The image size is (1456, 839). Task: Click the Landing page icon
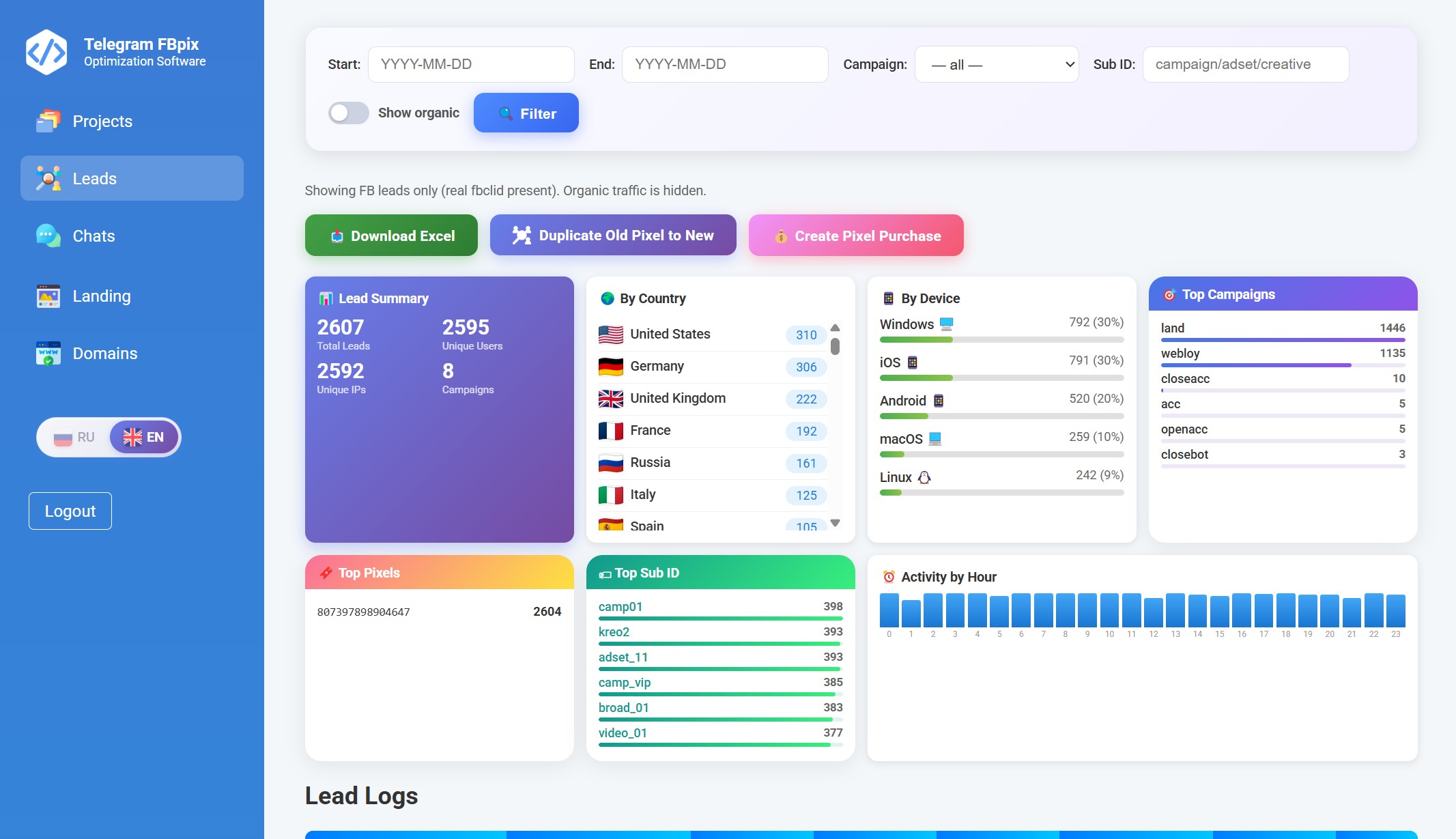point(48,296)
